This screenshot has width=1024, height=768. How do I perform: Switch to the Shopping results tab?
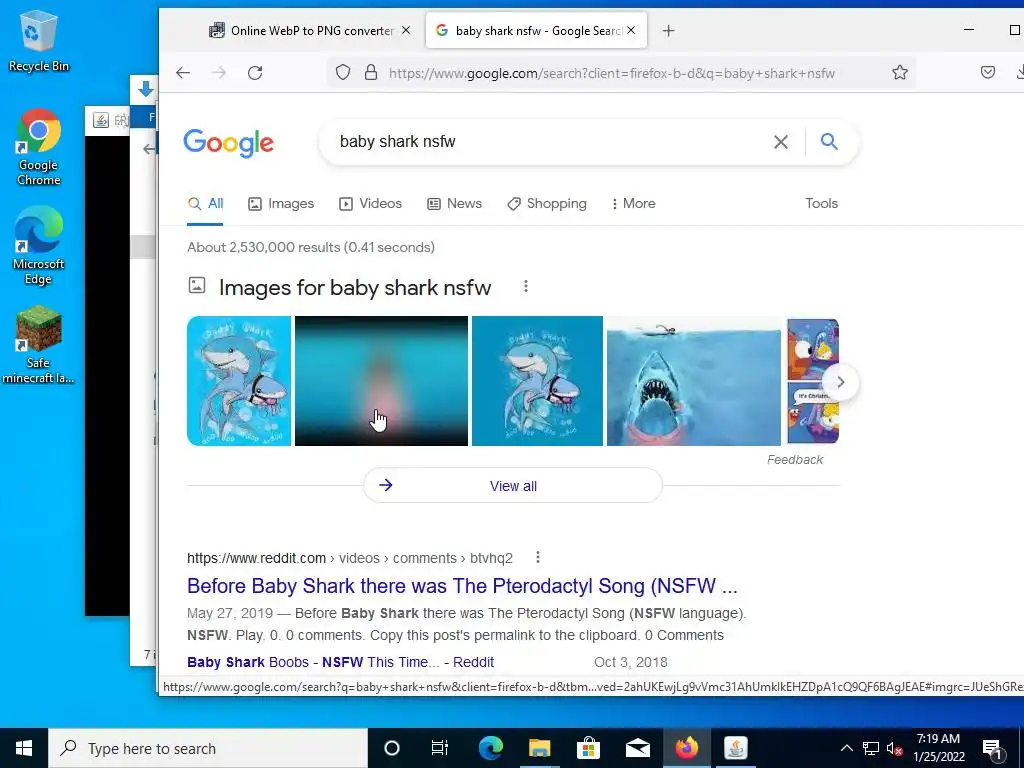(x=547, y=204)
